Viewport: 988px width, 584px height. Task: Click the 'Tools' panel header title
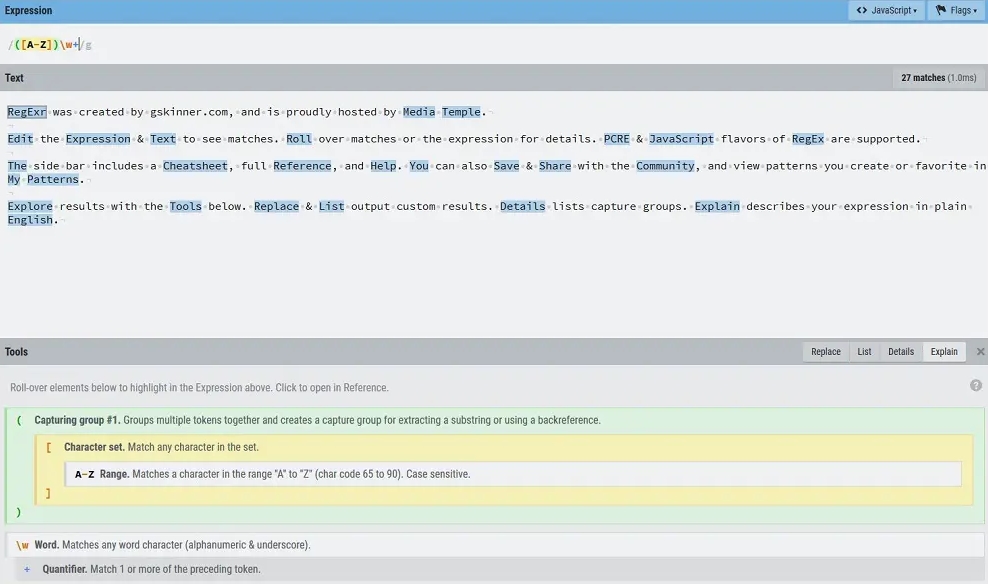(x=16, y=352)
